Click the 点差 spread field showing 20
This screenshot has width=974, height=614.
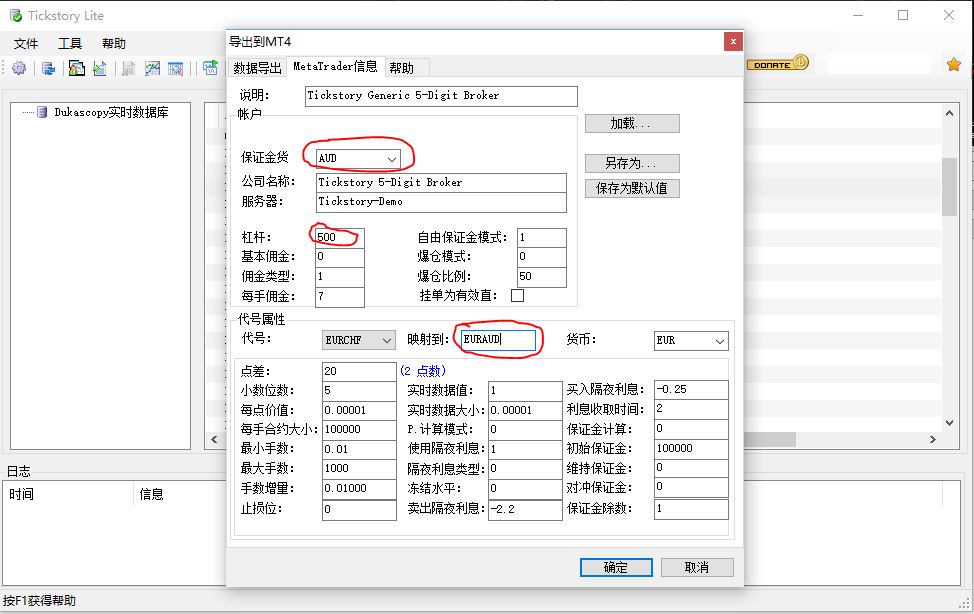coord(359,372)
